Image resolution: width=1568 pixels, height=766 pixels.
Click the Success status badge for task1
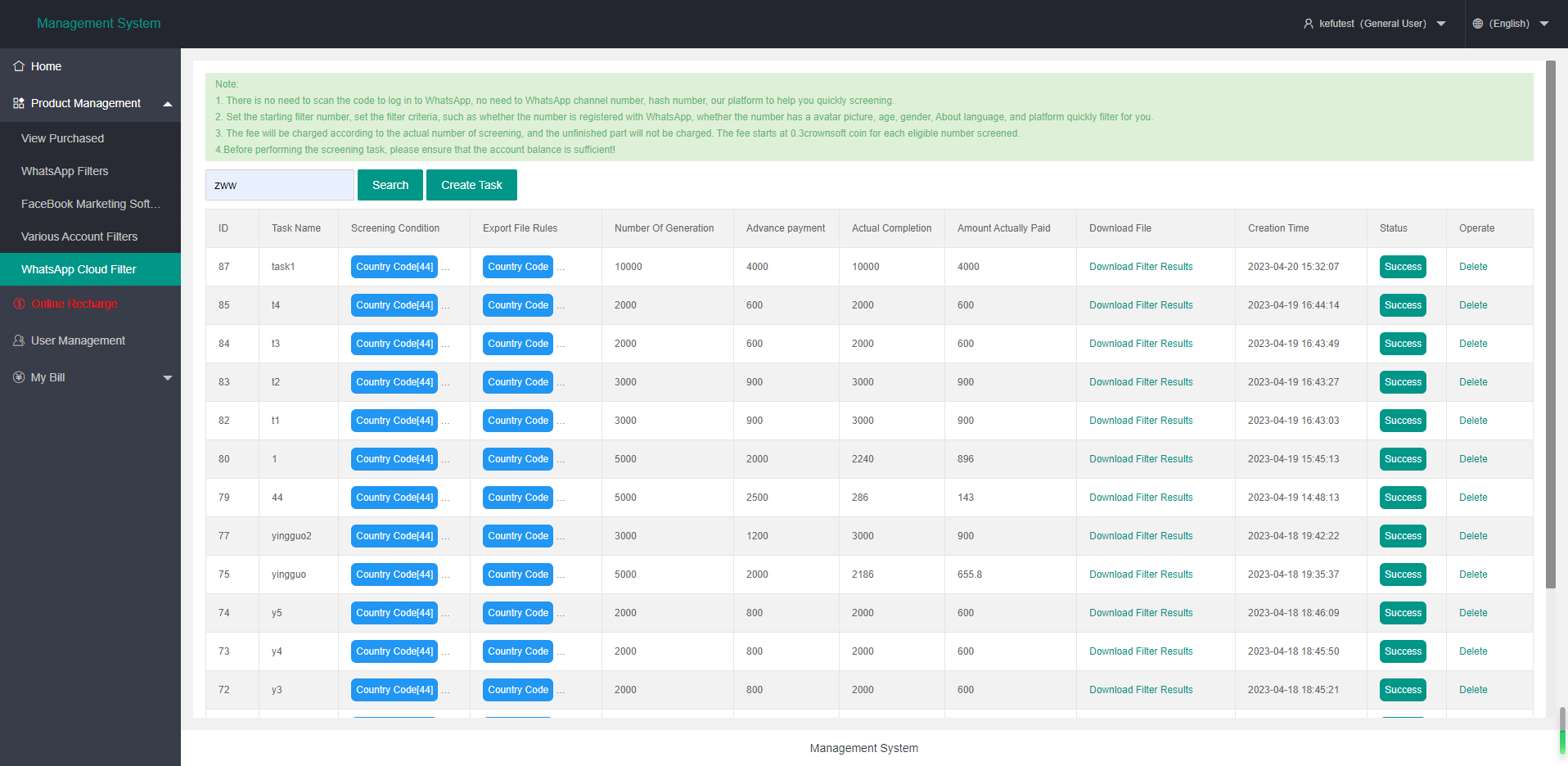pyautogui.click(x=1403, y=267)
